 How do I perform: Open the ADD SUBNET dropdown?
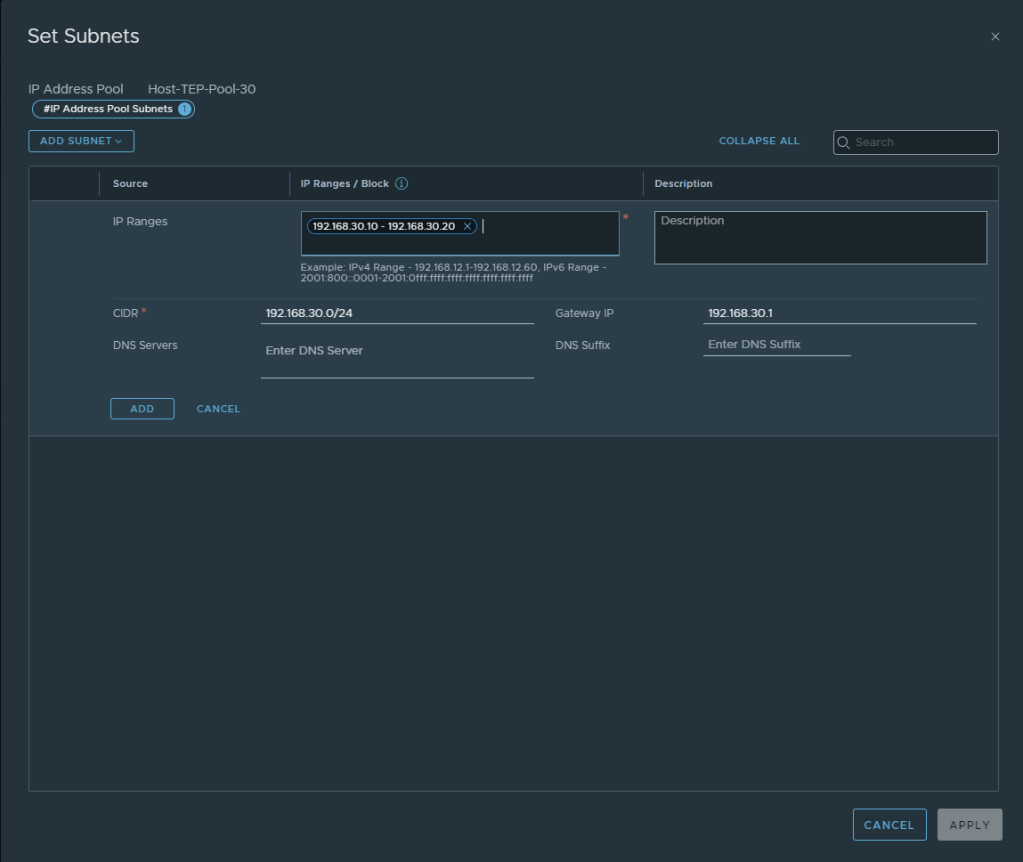pyautogui.click(x=81, y=141)
